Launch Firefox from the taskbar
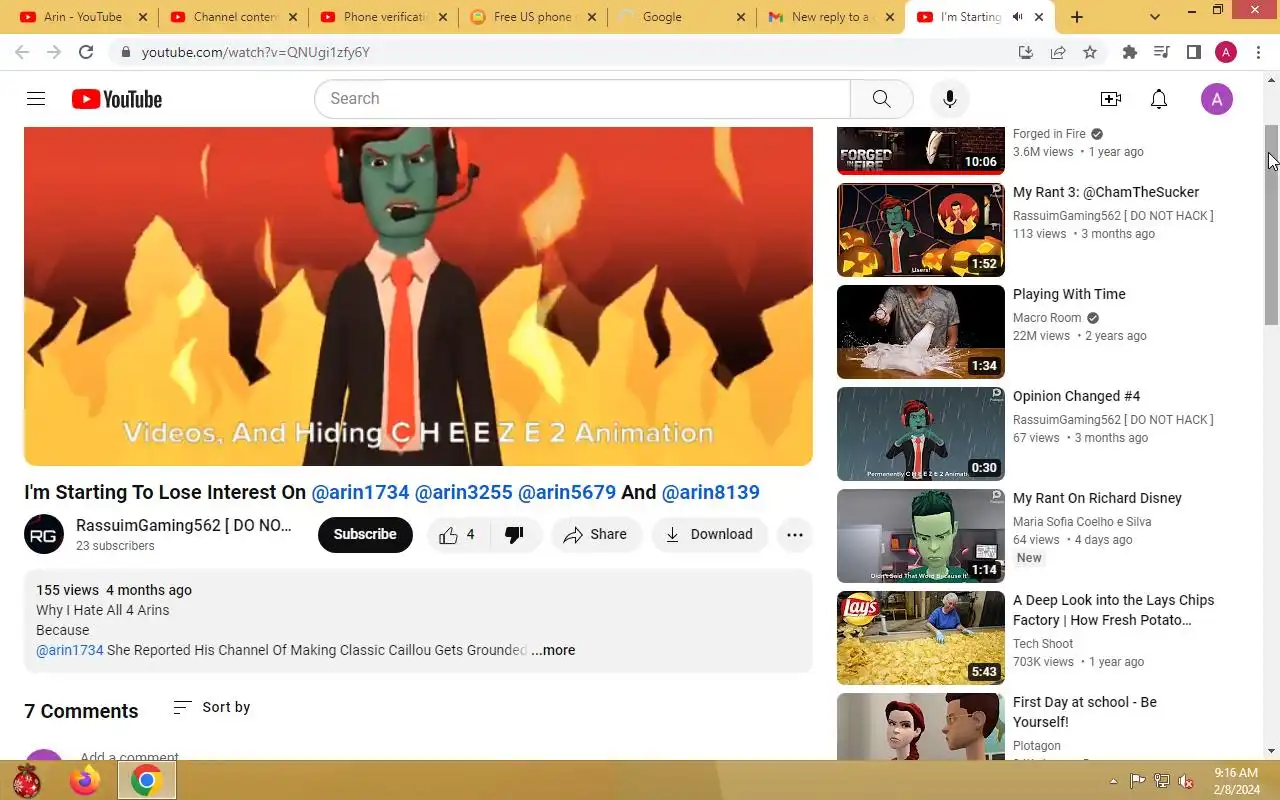 pos(85,780)
